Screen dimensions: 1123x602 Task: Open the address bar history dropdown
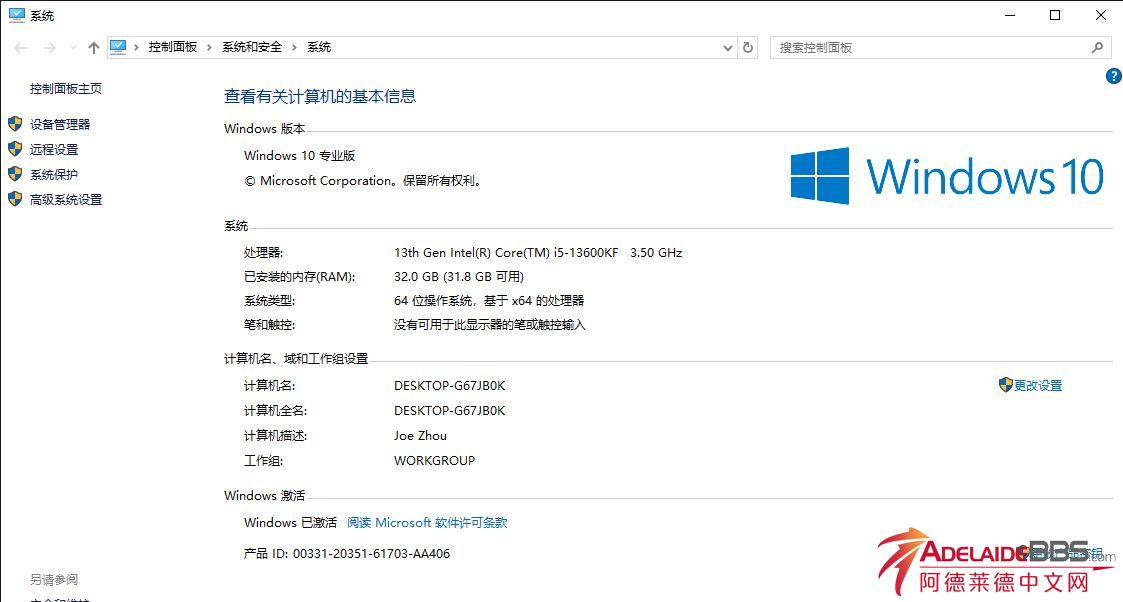727,47
